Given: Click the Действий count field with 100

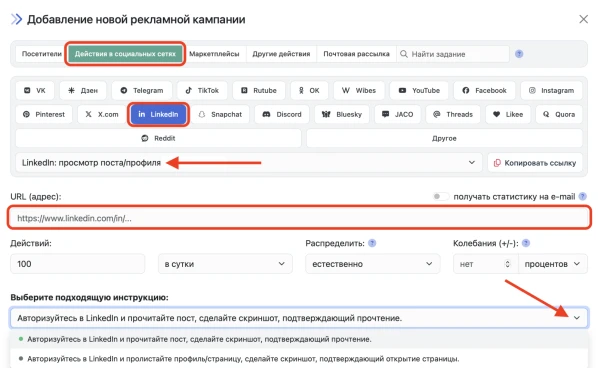Looking at the screenshot, I should click(78, 264).
